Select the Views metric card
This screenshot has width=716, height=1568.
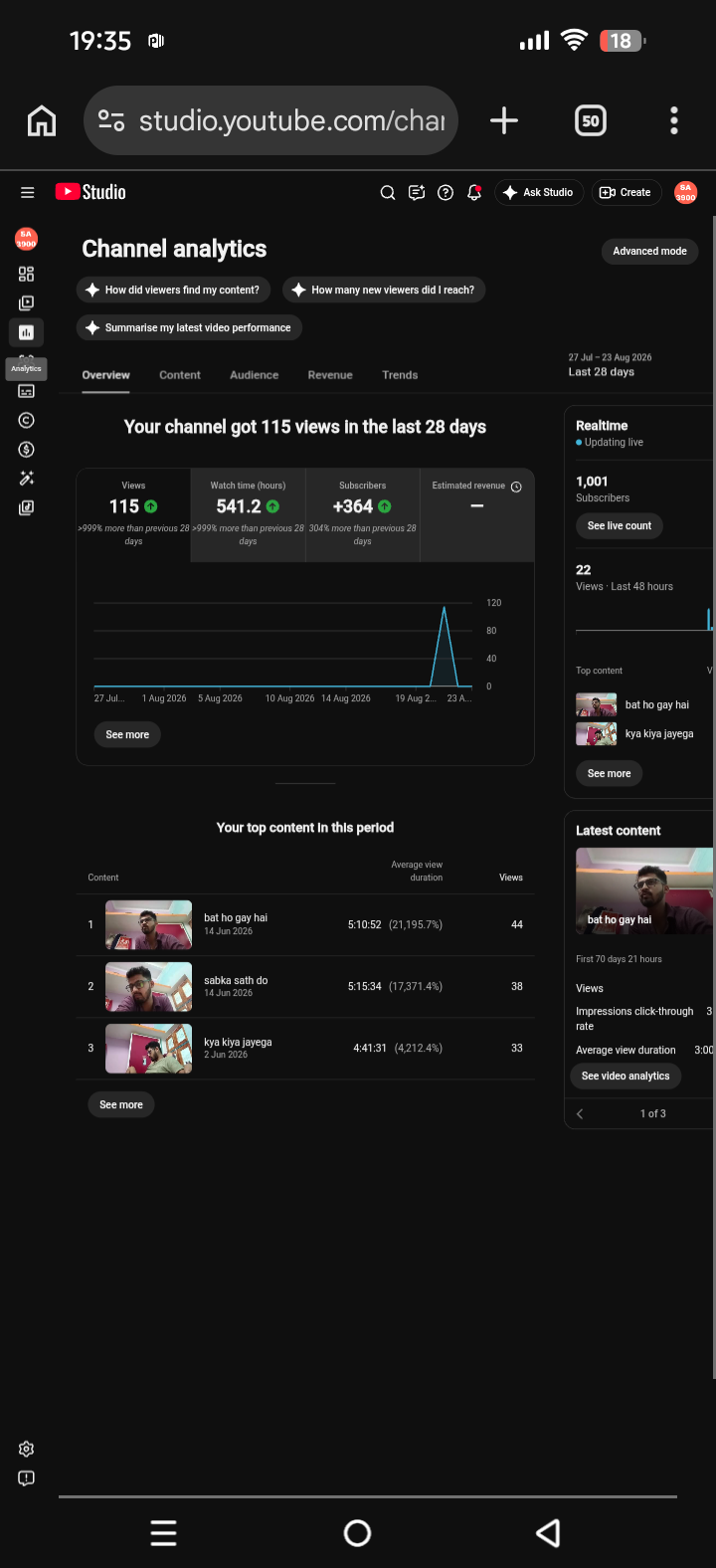[133, 515]
